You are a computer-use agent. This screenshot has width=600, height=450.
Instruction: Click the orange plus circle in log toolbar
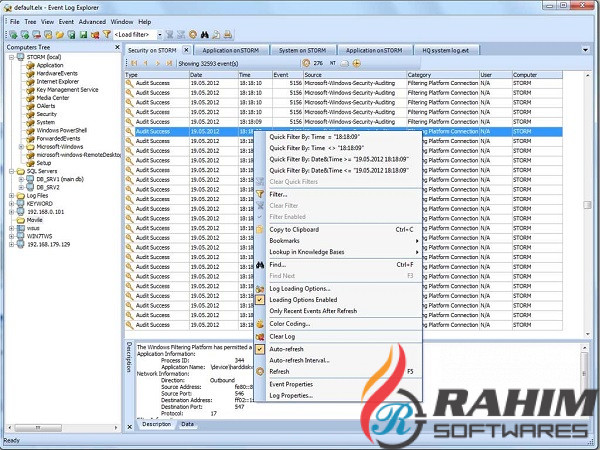pyautogui.click(x=357, y=63)
